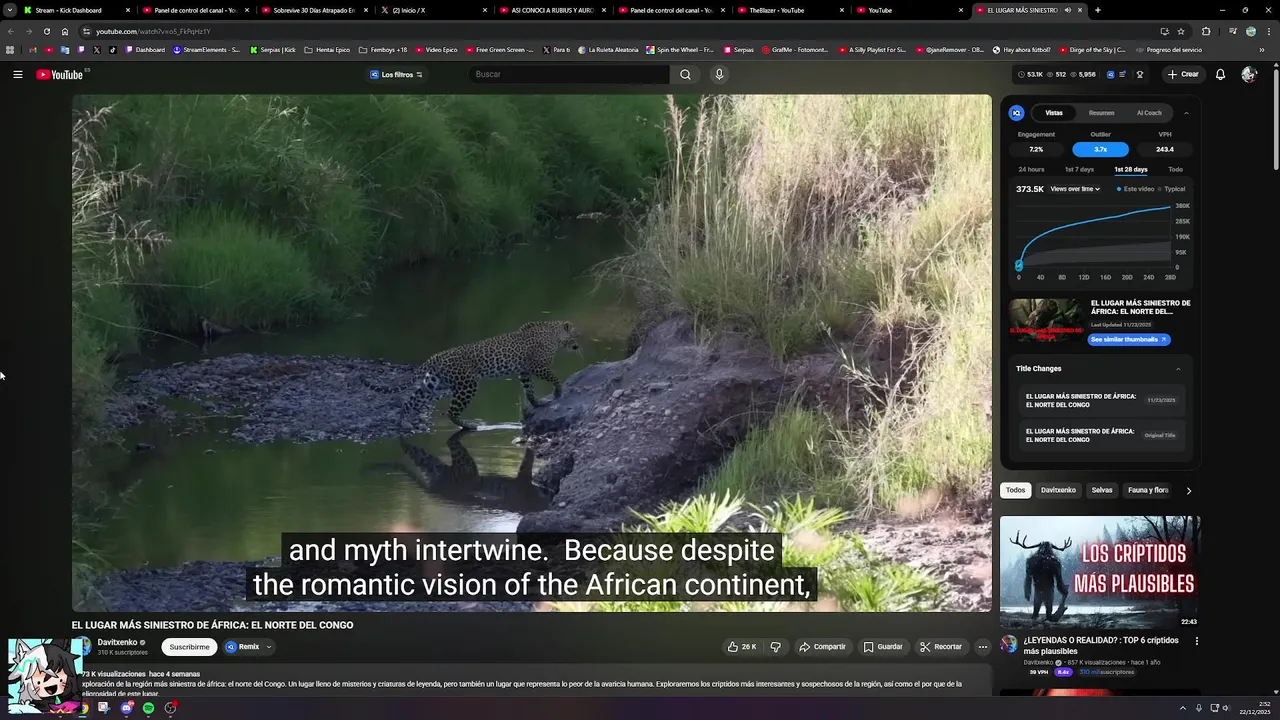Screen dimensions: 1280x720
Task: Dislike the video
Action: pos(775,647)
